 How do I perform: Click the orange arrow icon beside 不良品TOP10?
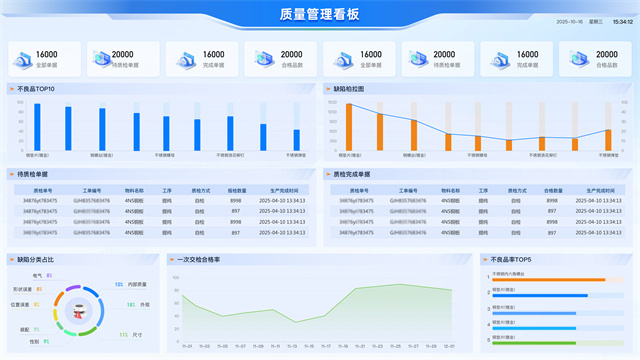click(x=12, y=89)
